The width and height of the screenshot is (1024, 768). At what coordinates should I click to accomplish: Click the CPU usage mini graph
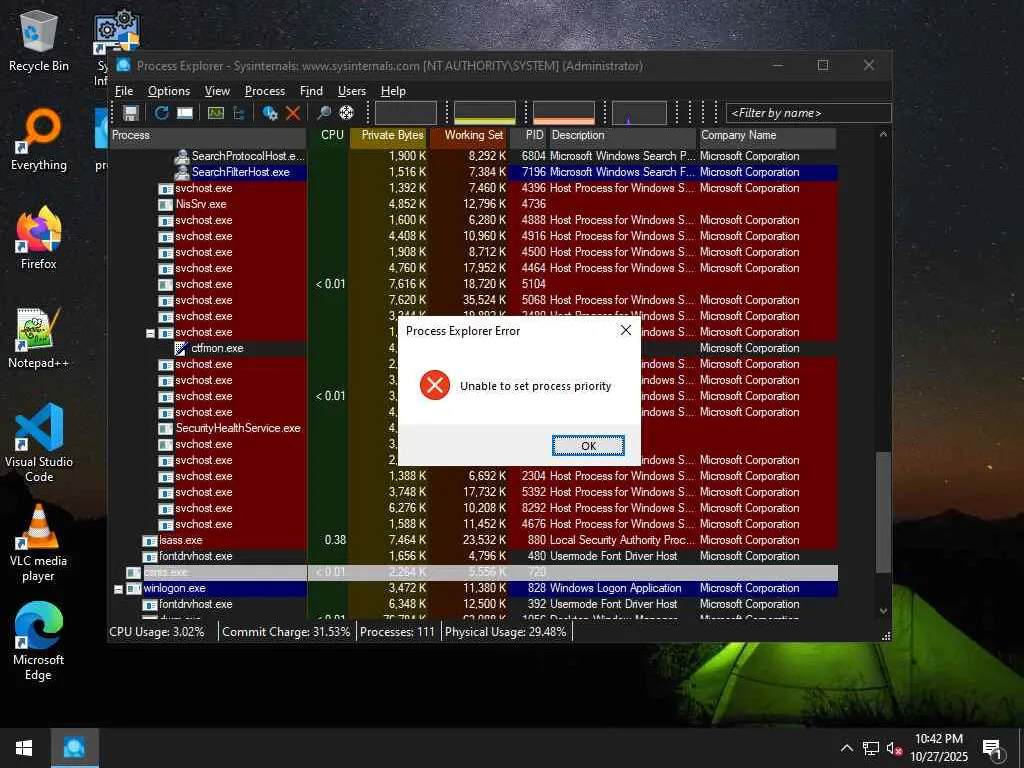point(406,113)
